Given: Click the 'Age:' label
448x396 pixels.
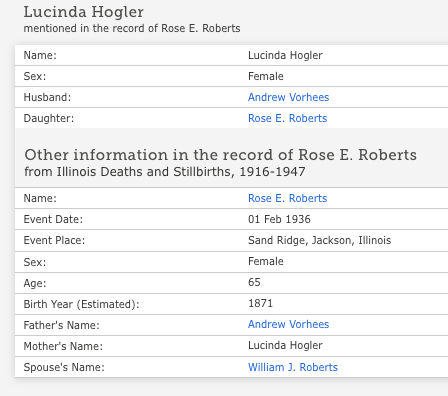Looking at the screenshot, I should (x=35, y=283).
